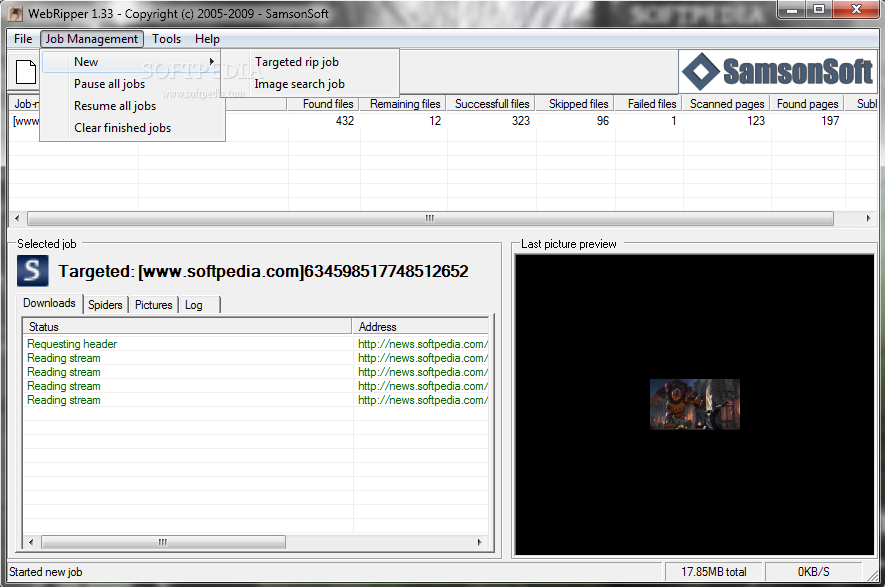885x587 pixels.
Task: Click the New submenu arrow
Action: click(x=212, y=62)
